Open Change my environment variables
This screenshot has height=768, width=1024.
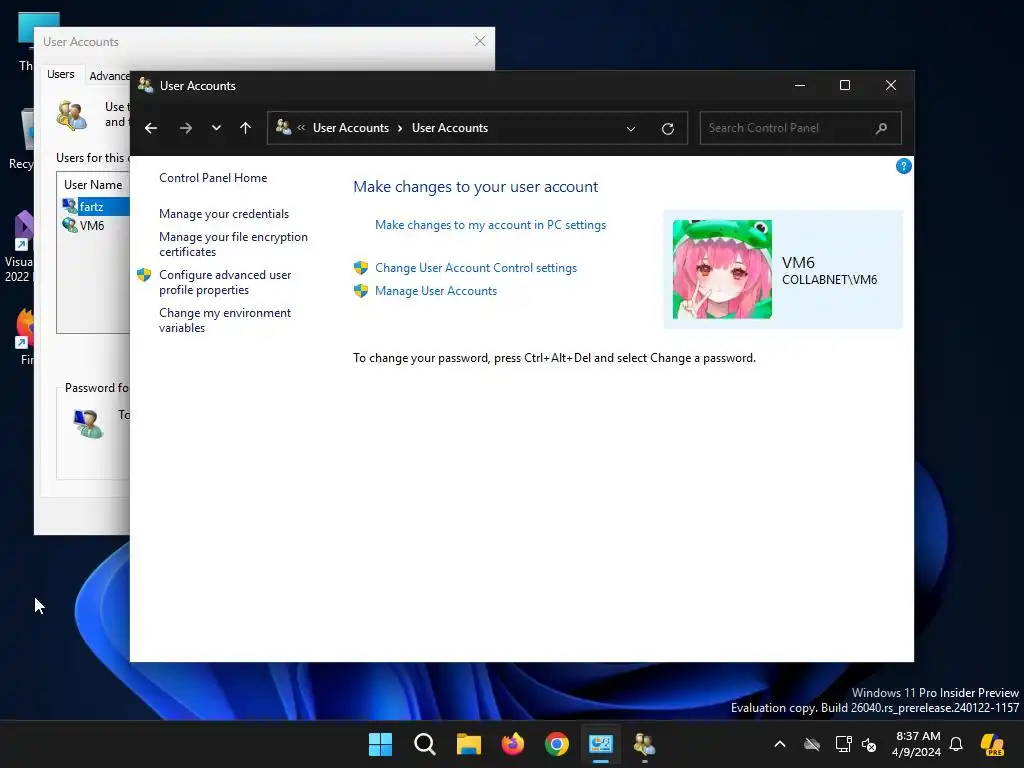225,320
